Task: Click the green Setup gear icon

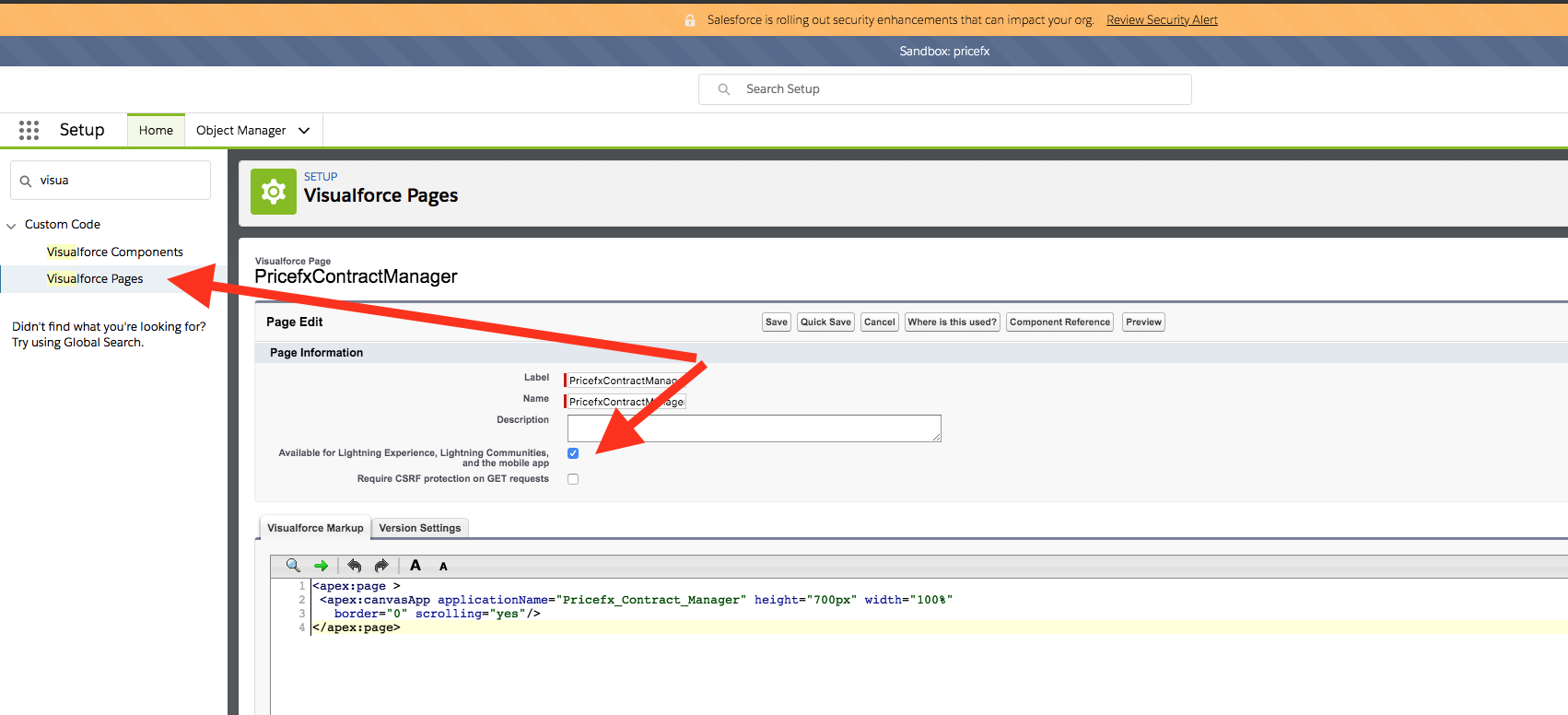Action: coord(274,192)
